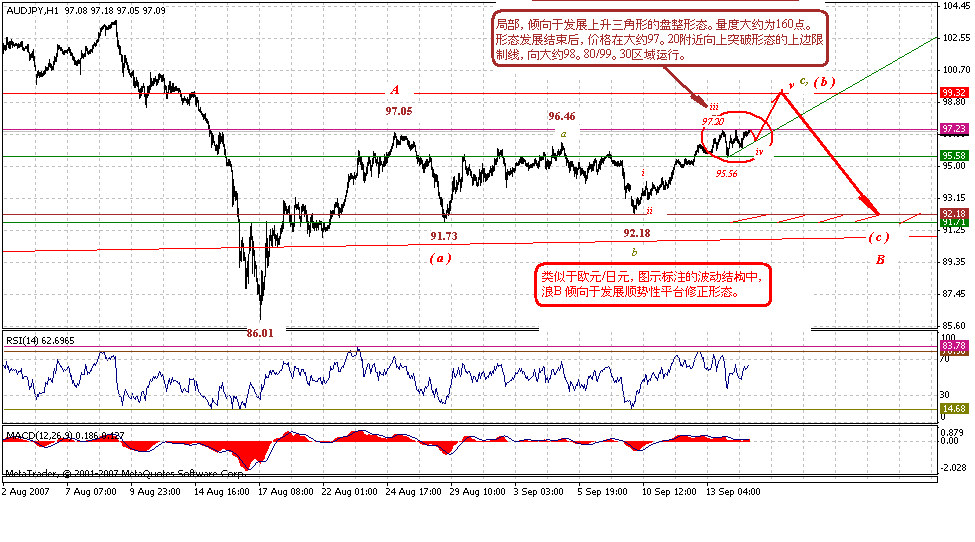
Task: Select the lower Chinese annotation about 浪B
Action: (653, 285)
